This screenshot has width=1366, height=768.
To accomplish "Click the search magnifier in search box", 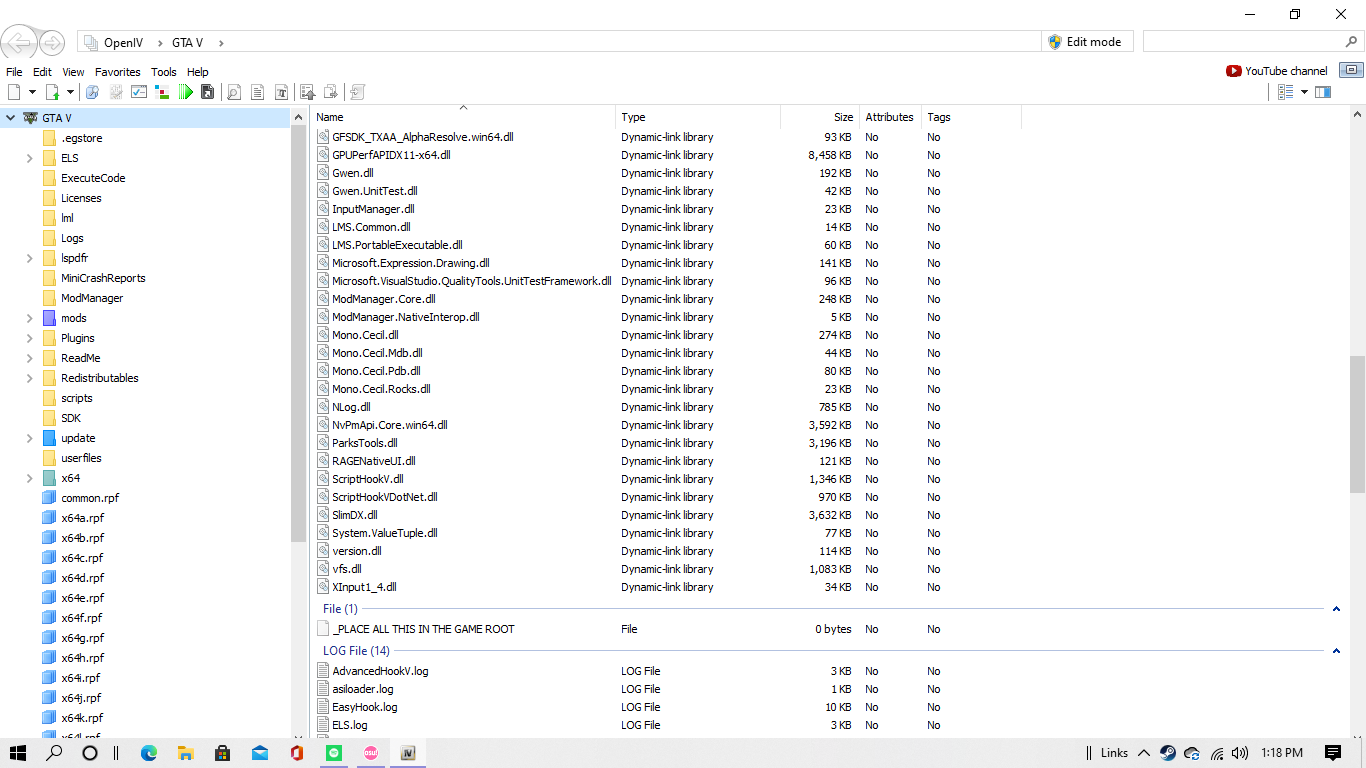I will 1352,42.
